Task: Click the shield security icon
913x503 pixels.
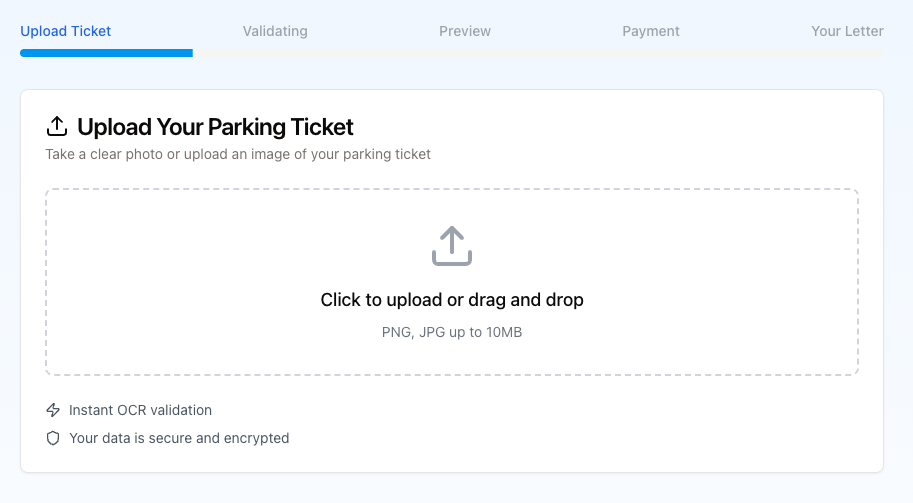Action: (x=54, y=438)
